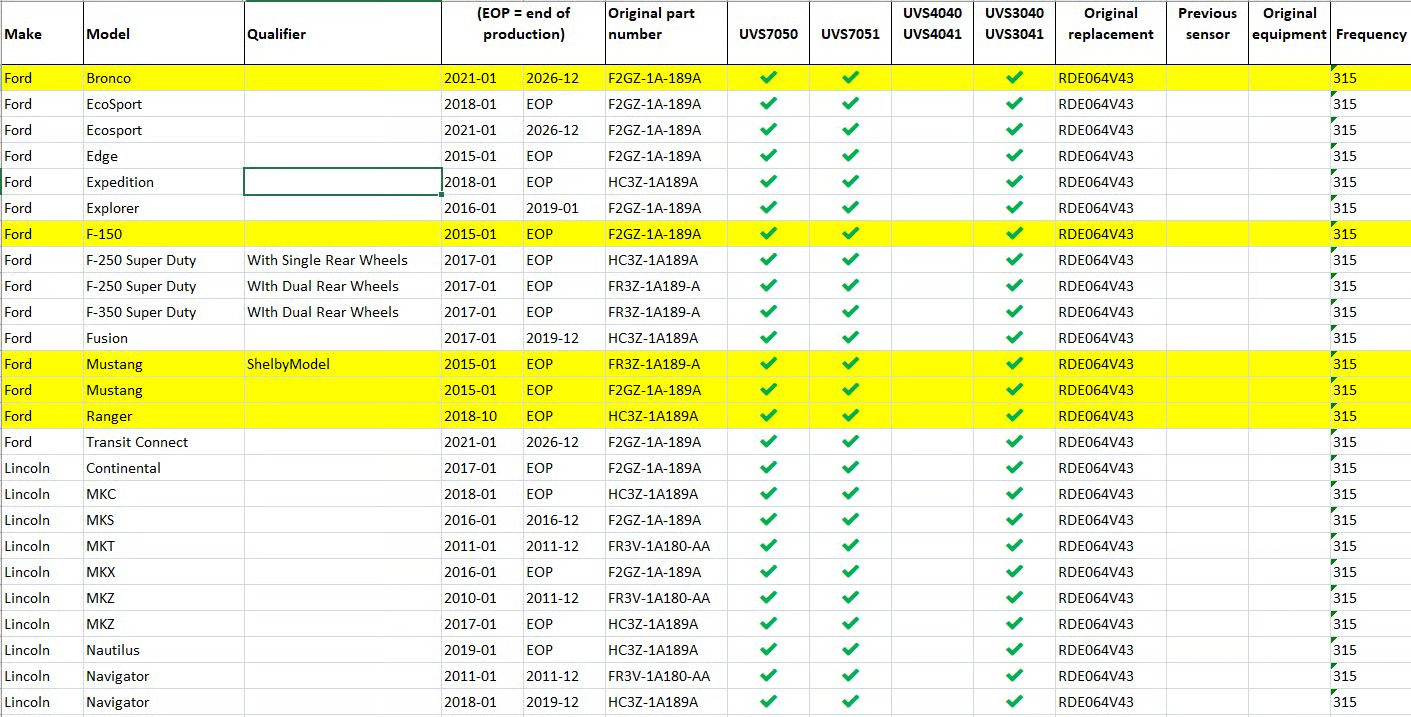Select the UVS7051 column header
This screenshot has height=717, width=1411.
850,34
